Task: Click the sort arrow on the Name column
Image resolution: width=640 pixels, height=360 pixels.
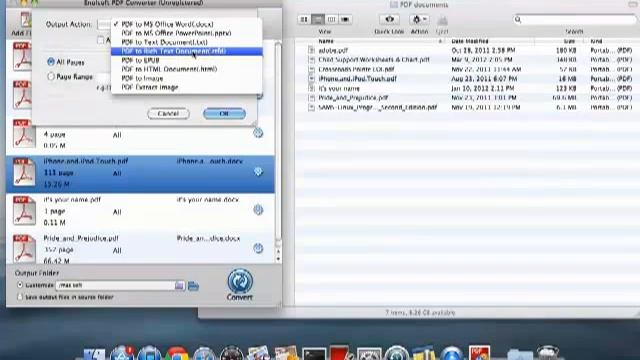Action: coord(440,41)
